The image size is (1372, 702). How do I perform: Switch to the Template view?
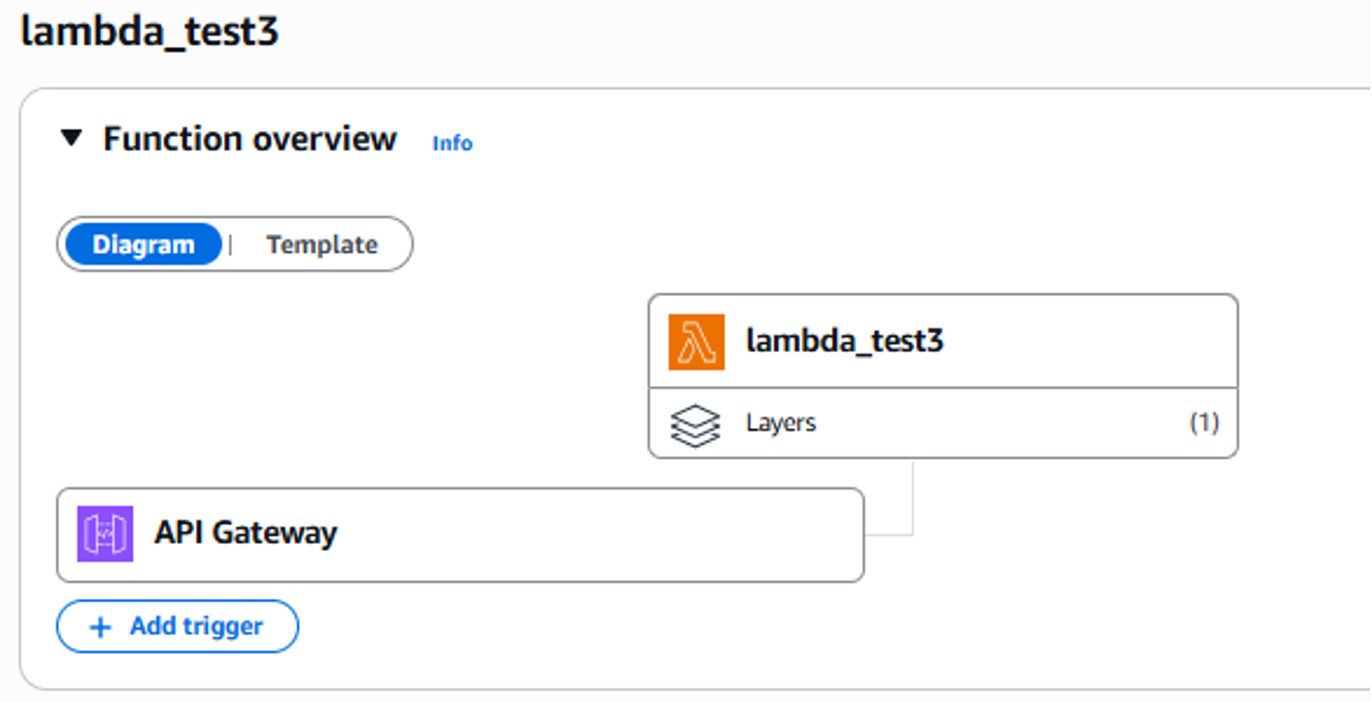pos(322,245)
